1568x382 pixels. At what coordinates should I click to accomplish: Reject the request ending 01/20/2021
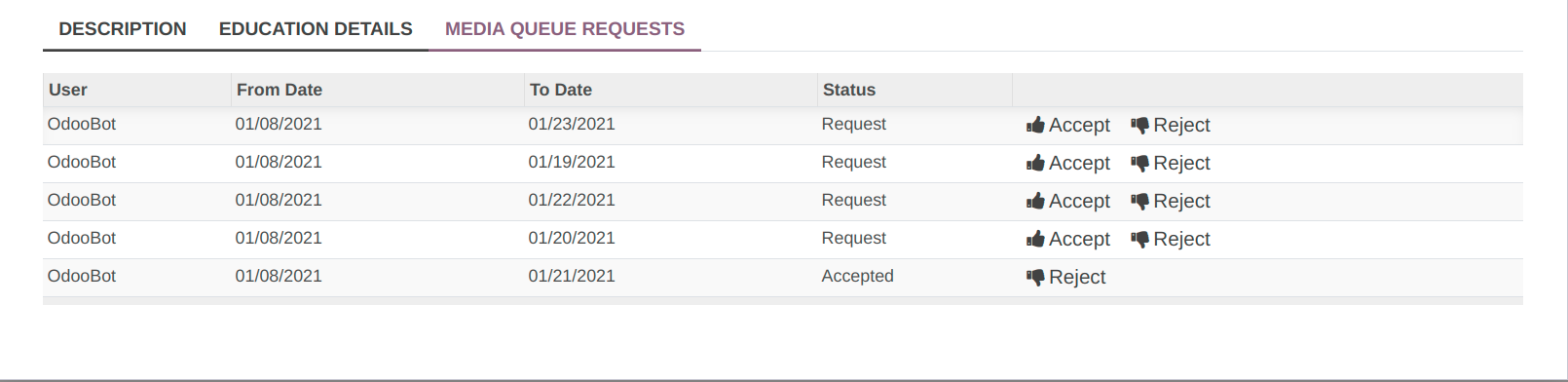tap(1171, 239)
